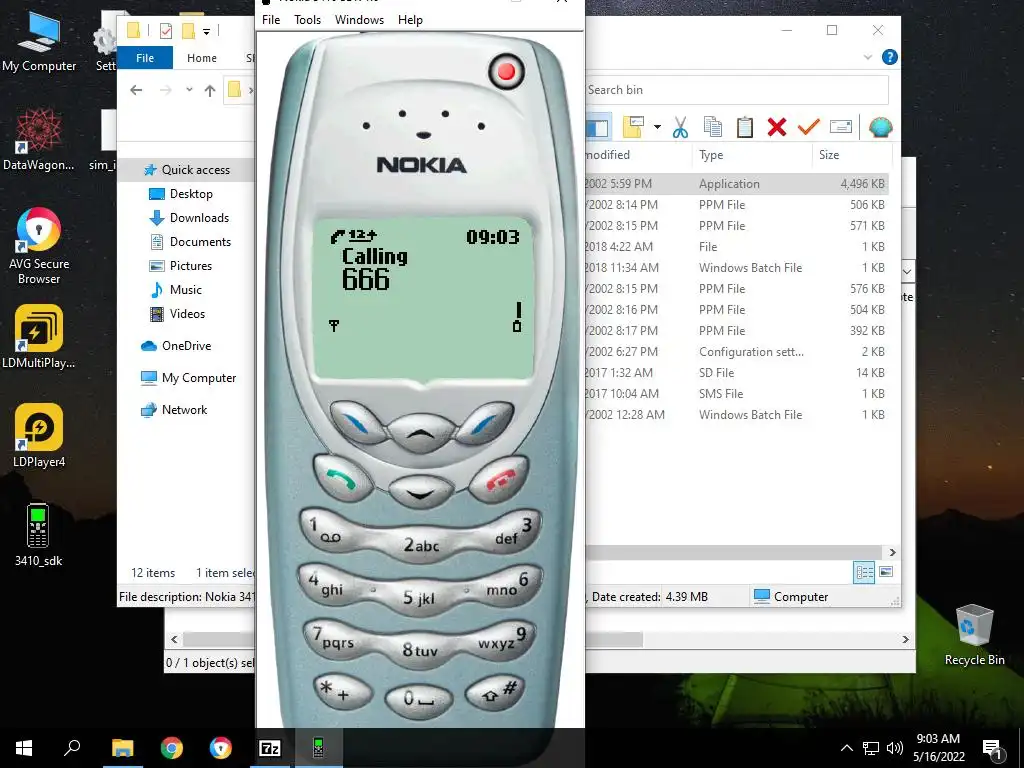The image size is (1024, 768).
Task: Tap the 2abc key
Action: [421, 545]
